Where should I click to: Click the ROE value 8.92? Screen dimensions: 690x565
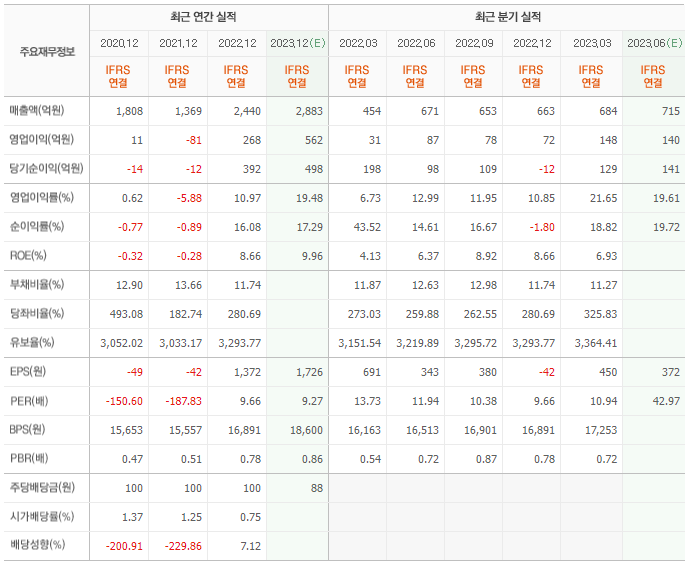click(486, 257)
